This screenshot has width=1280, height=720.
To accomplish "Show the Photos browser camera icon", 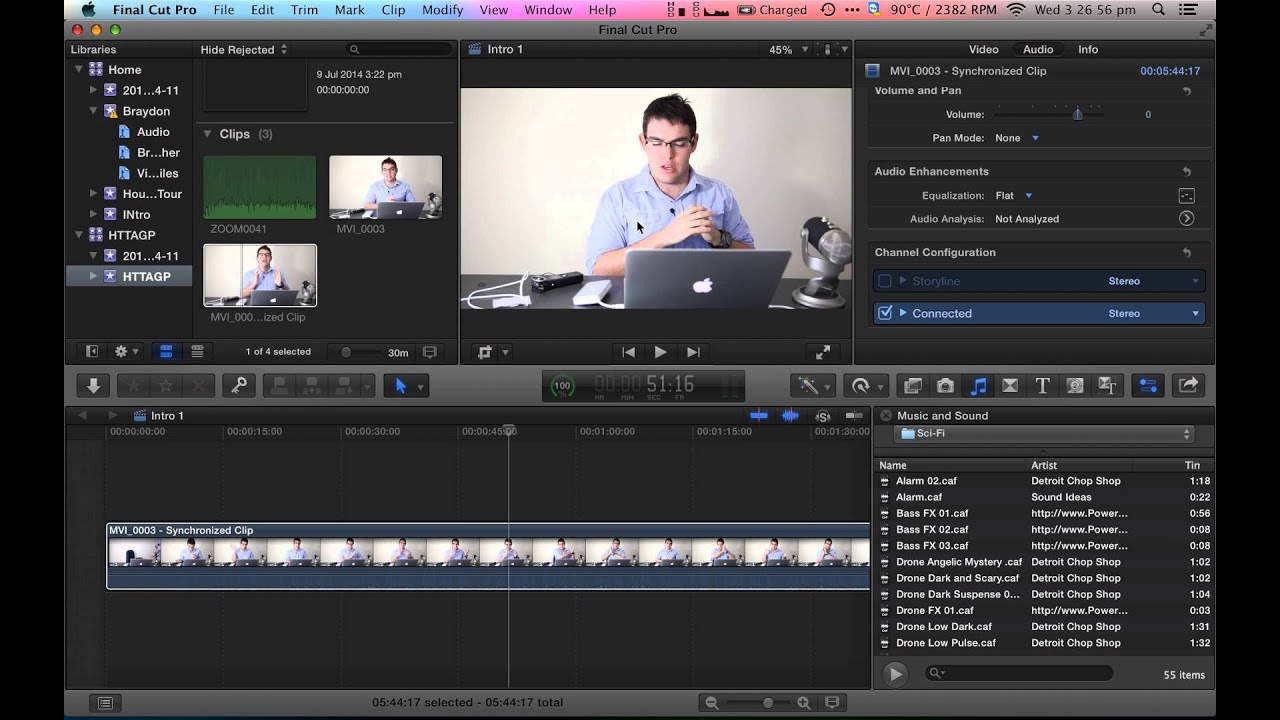I will (x=945, y=385).
